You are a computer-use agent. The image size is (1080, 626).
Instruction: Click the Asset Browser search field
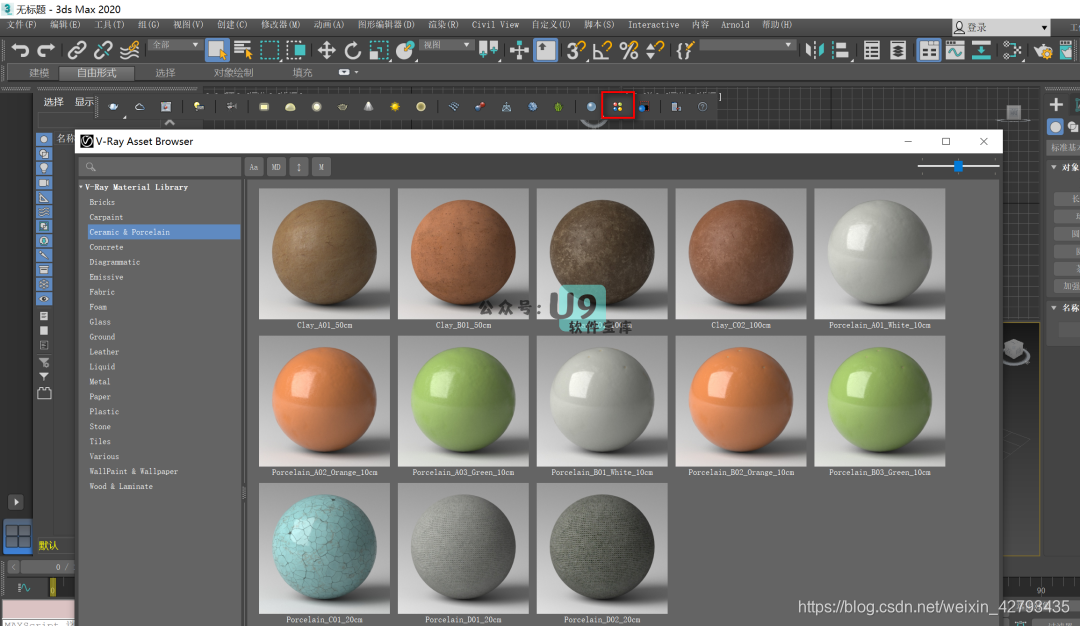(160, 167)
